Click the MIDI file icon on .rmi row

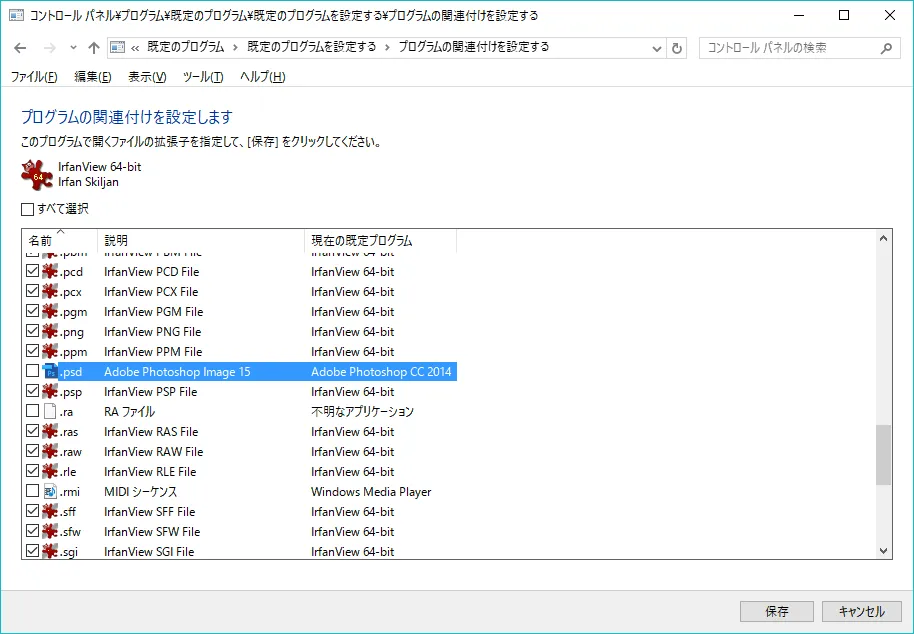tap(50, 492)
